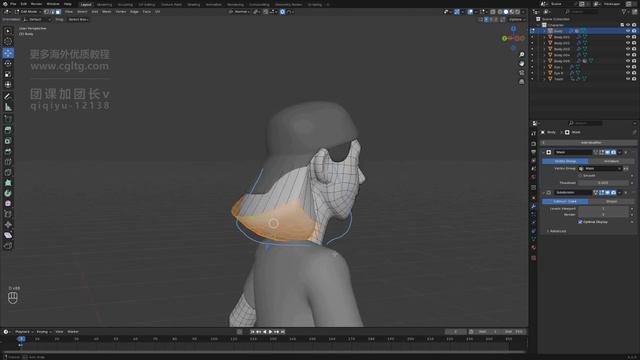
Task: Click the Add Modifier button
Action: [589, 142]
